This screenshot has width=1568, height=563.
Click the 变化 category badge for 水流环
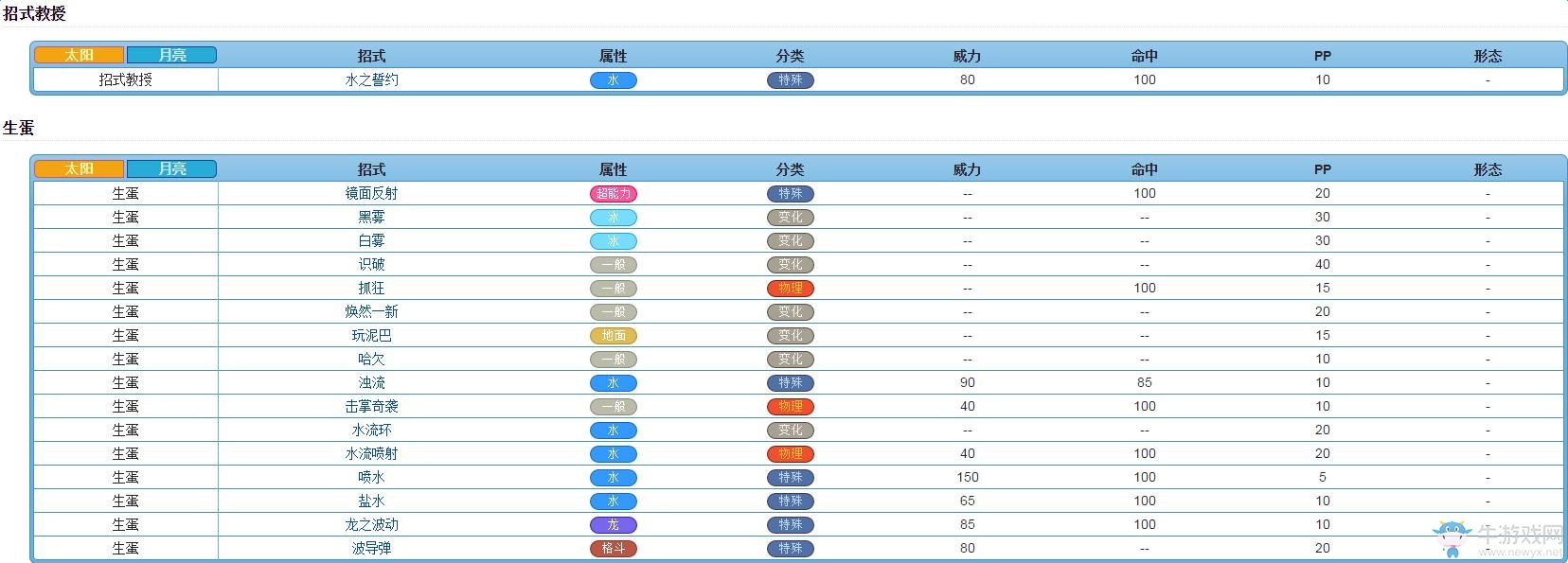pos(791,431)
